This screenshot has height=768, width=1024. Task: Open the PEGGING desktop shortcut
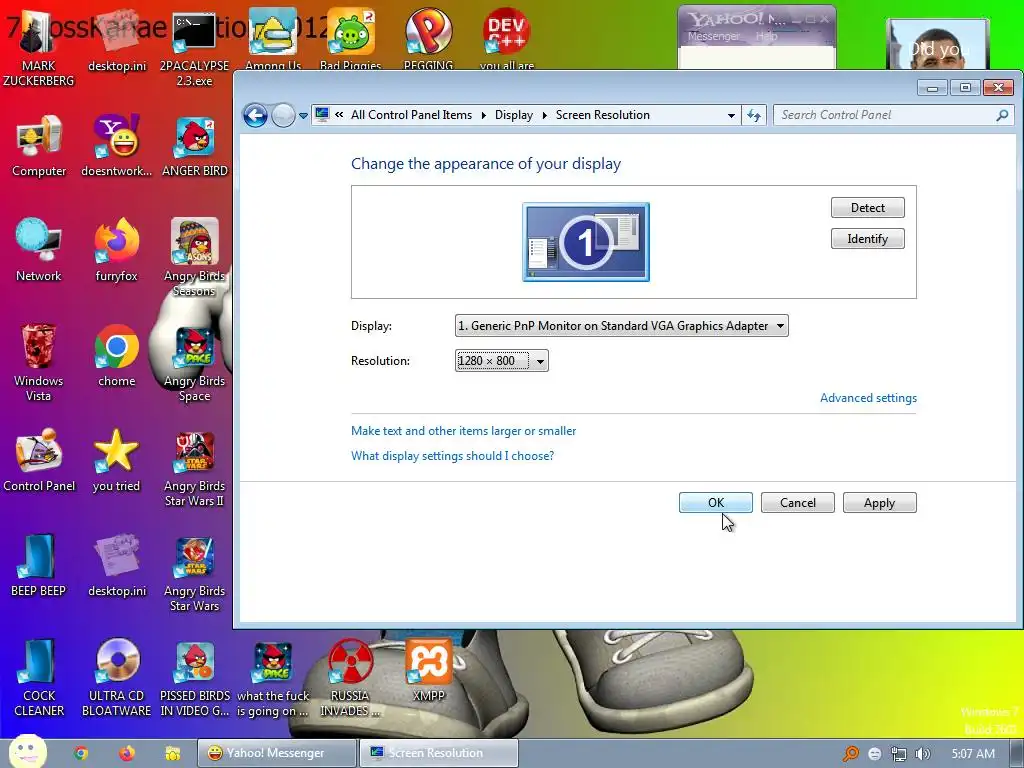428,38
